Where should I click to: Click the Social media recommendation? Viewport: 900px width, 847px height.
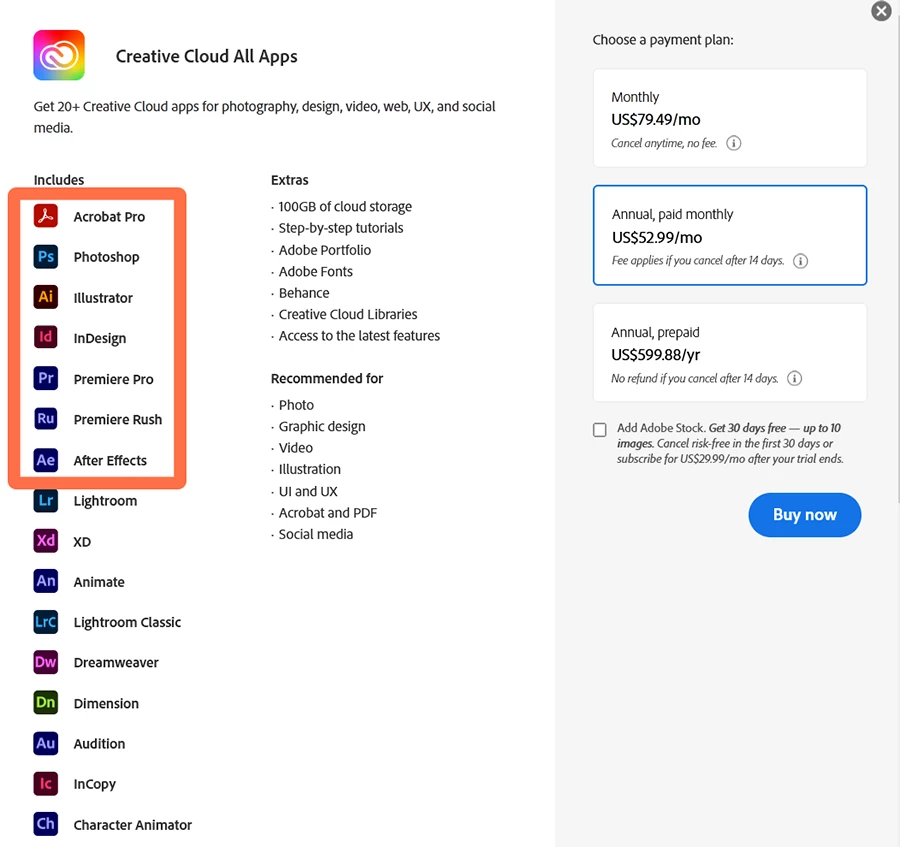point(316,534)
